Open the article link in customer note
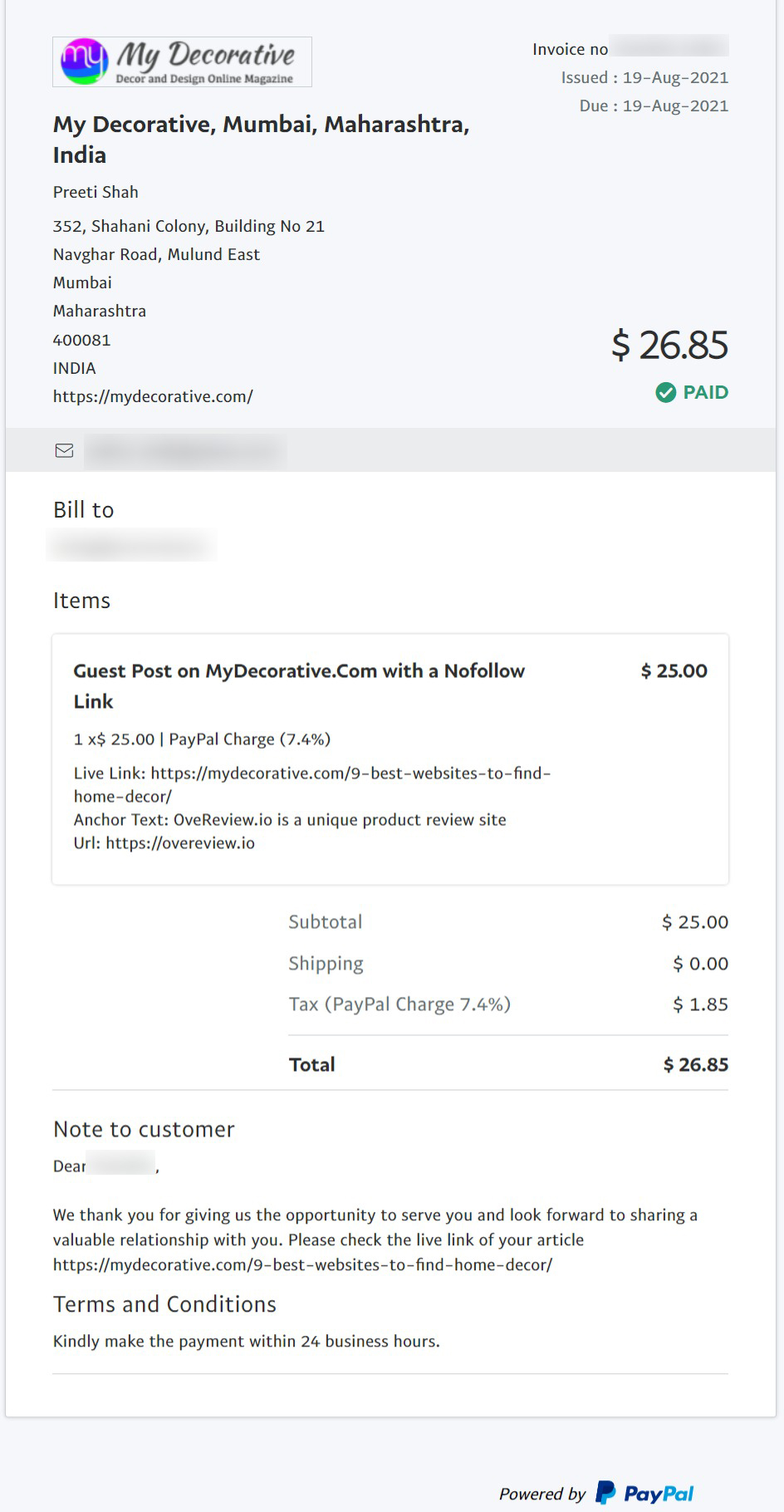The width and height of the screenshot is (784, 1512). coord(302,1265)
